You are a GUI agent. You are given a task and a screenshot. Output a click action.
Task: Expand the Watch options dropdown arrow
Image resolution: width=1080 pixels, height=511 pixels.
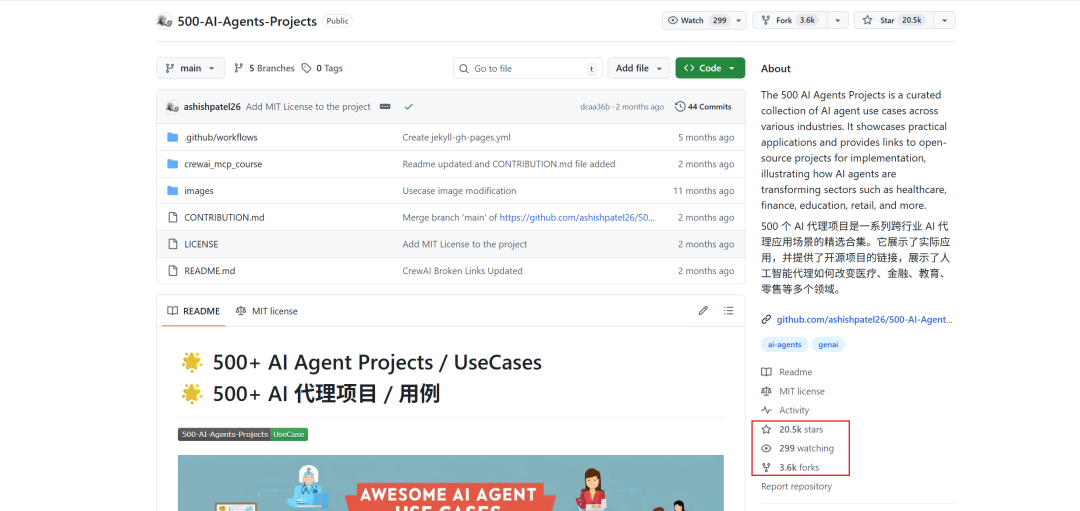click(x=739, y=21)
